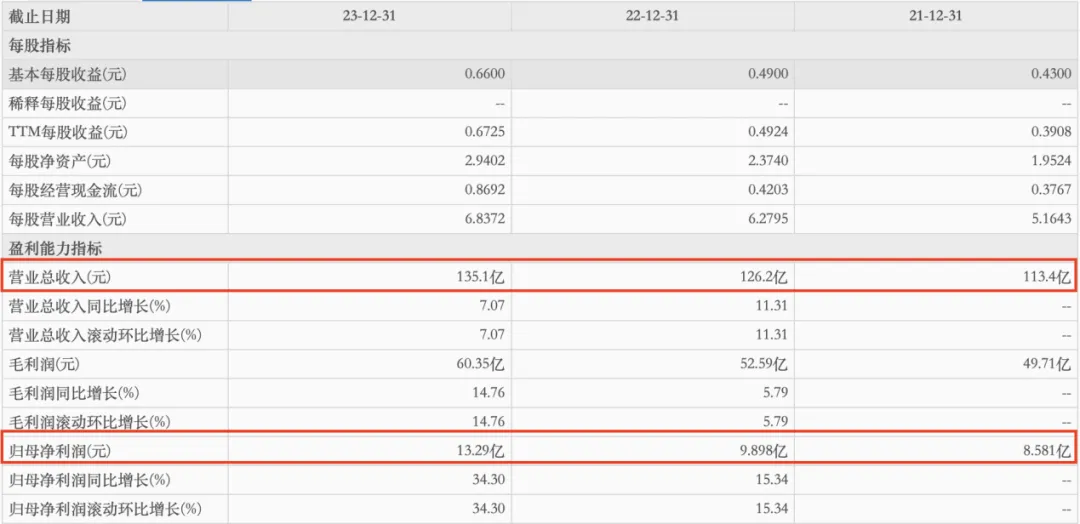
Task: Click the 23-12-31 column header
Action: [368, 17]
